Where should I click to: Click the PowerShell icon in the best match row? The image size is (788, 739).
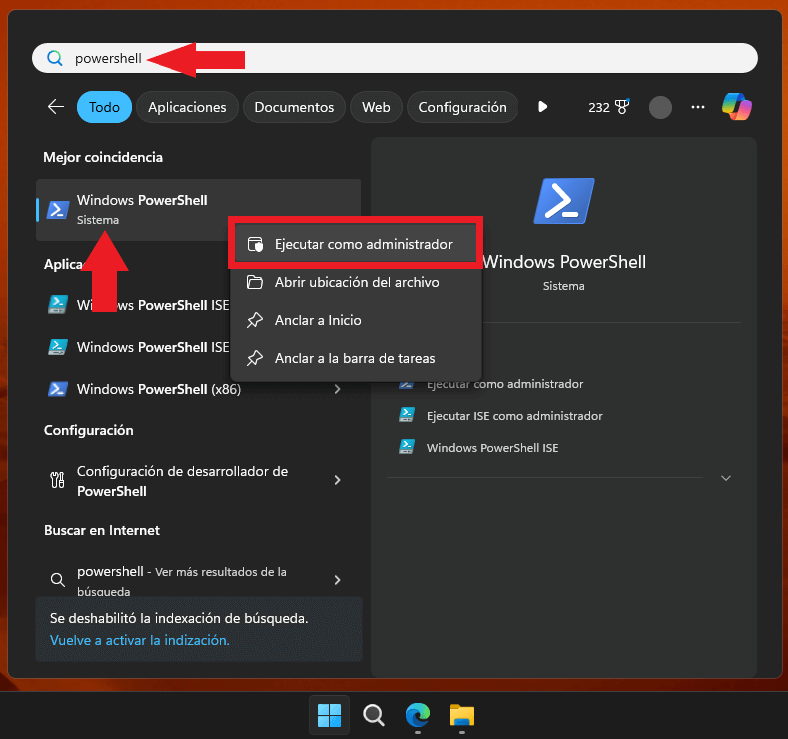click(x=58, y=210)
